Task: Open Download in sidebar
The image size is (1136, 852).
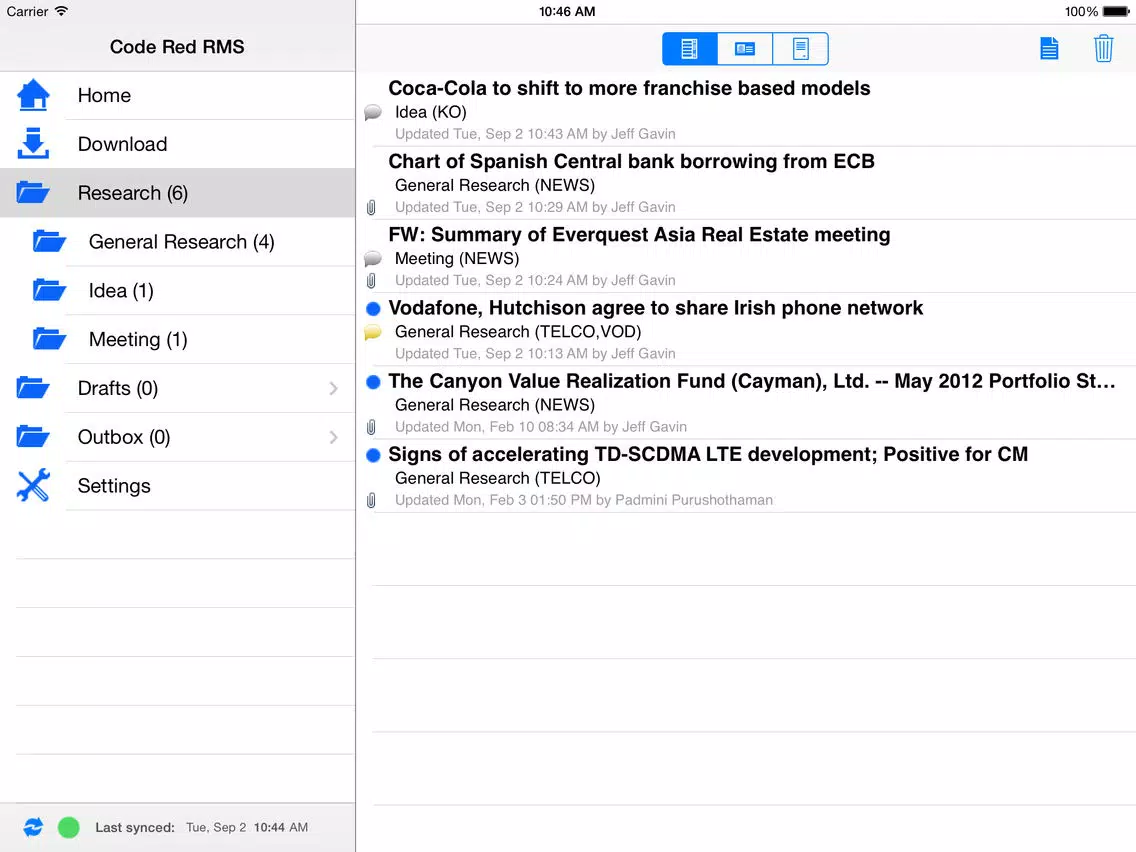Action: point(178,144)
